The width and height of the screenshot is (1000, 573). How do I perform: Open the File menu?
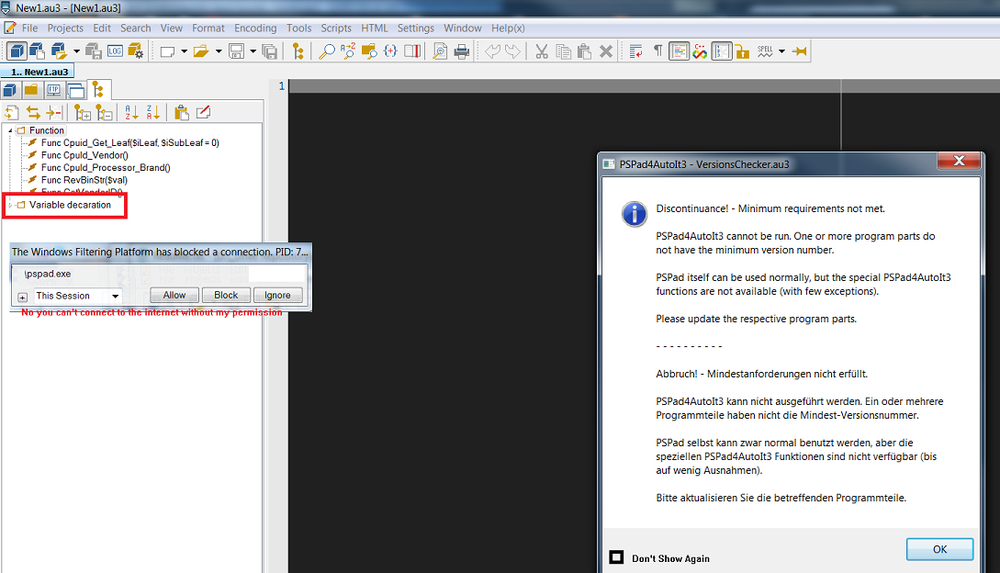click(x=29, y=28)
